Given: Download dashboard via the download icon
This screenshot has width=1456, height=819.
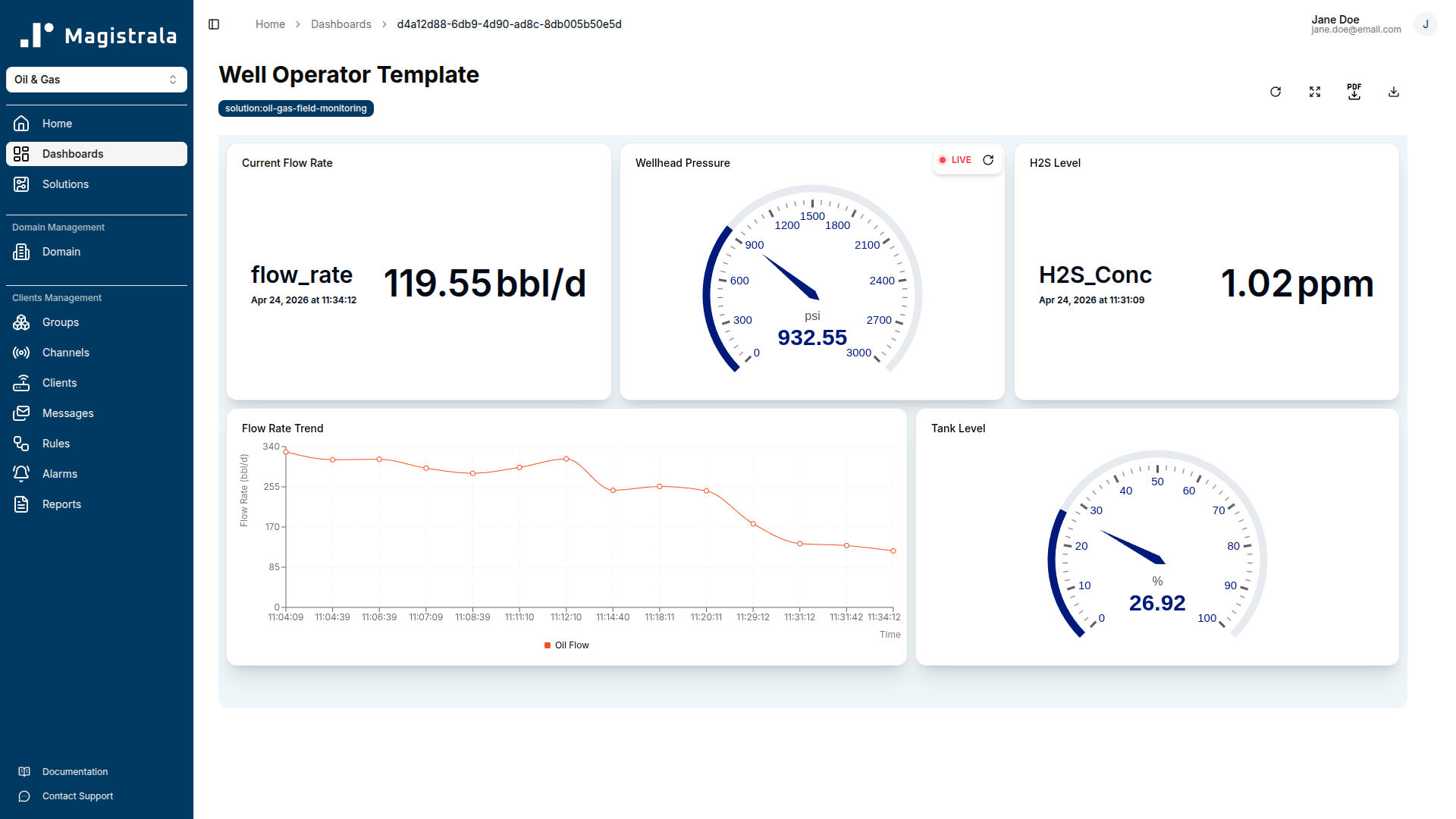Looking at the screenshot, I should (1393, 91).
